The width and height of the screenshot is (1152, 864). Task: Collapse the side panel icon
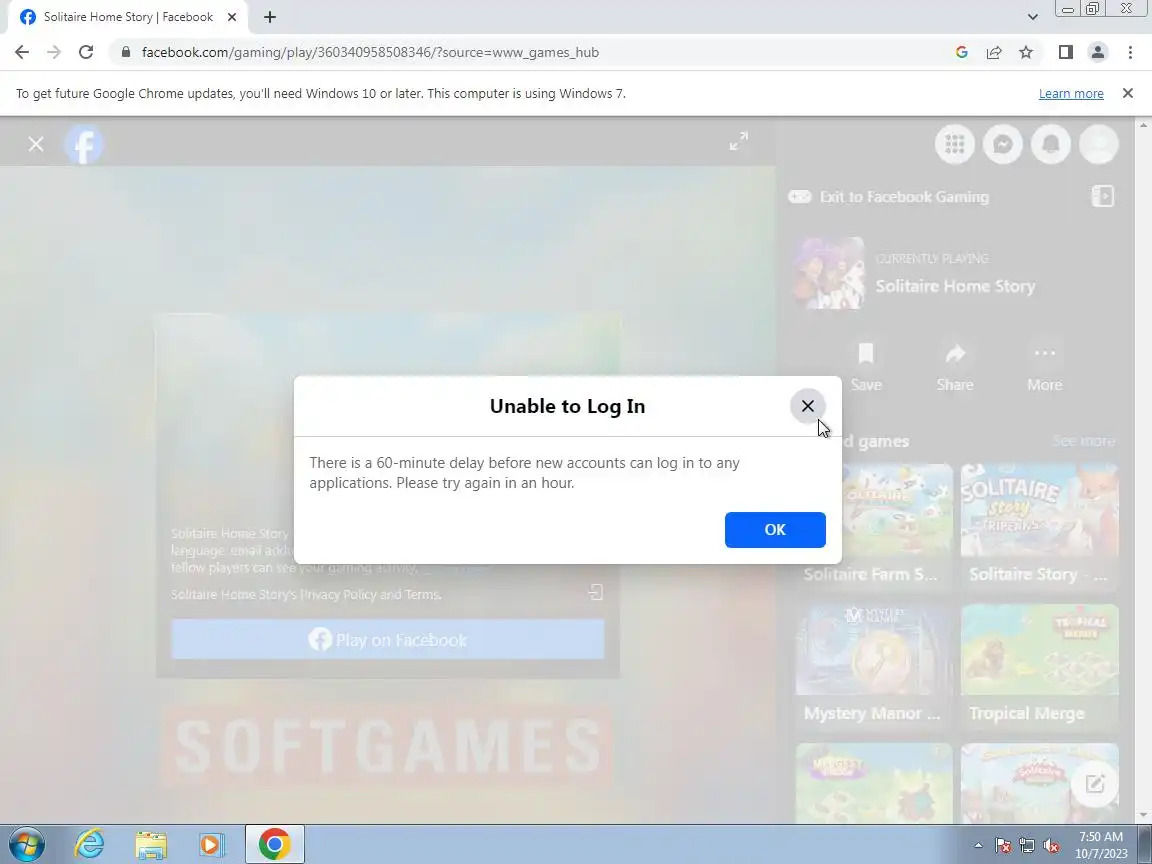pos(1103,196)
